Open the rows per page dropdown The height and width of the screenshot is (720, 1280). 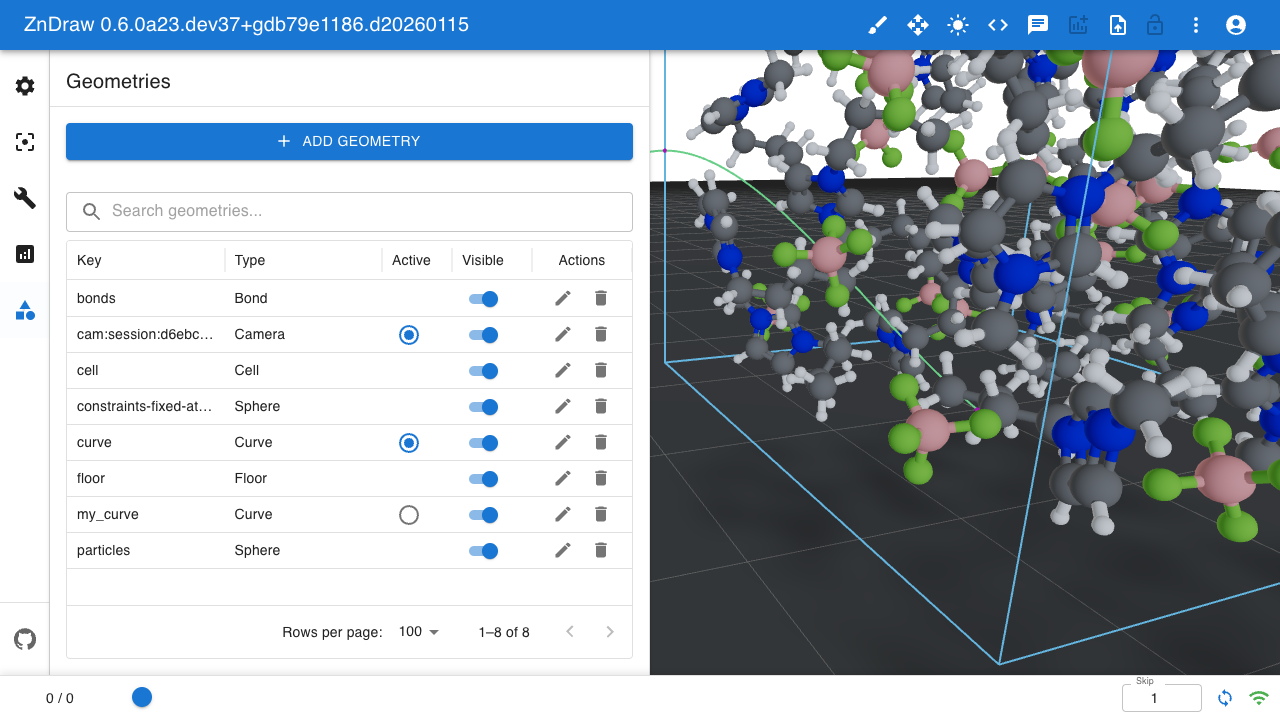coord(419,632)
